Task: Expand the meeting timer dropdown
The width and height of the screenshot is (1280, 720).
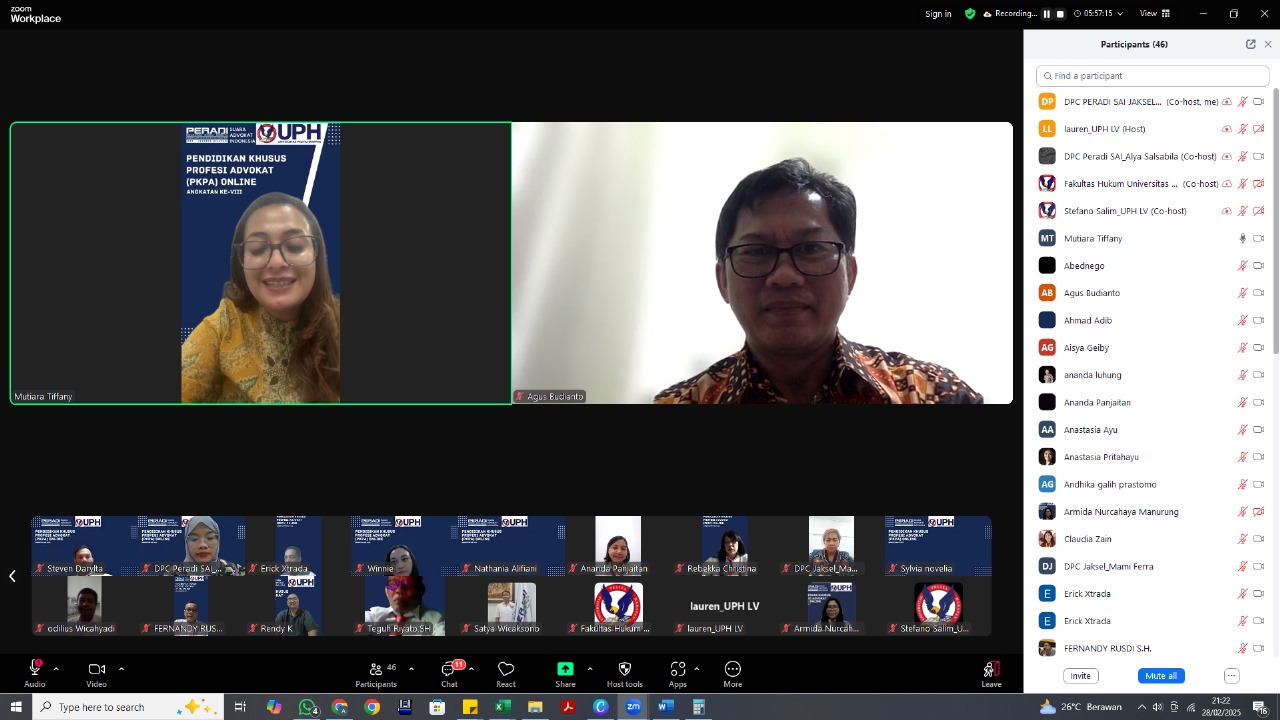Action: (x=1120, y=14)
